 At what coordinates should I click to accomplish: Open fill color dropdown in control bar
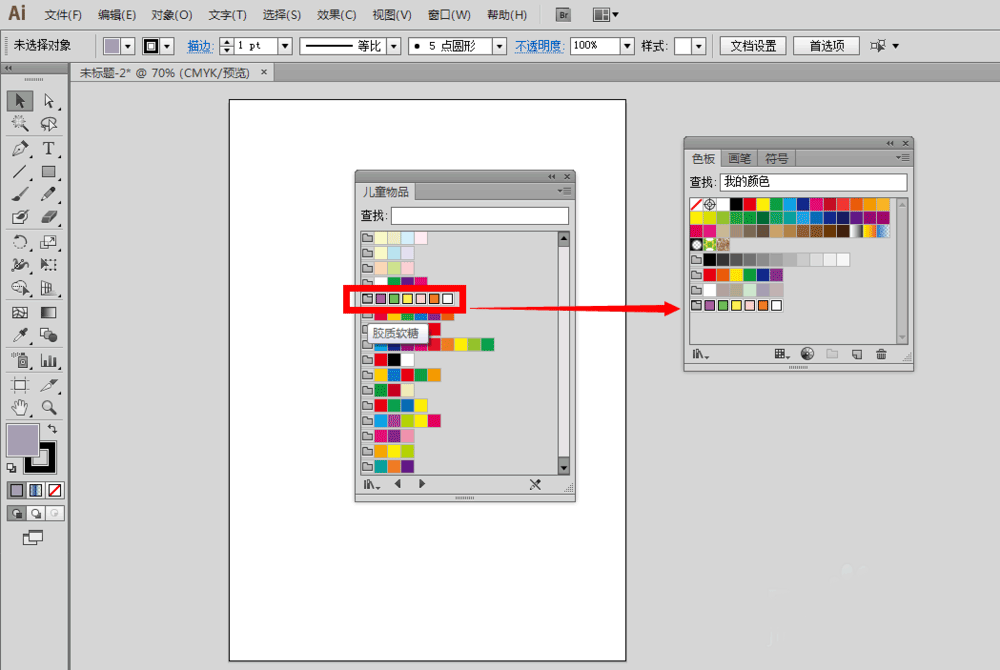pyautogui.click(x=128, y=46)
